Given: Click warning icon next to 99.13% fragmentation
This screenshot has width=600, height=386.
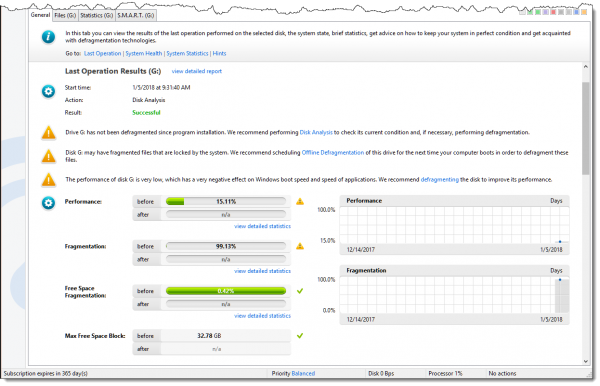Looking at the screenshot, I should pos(300,246).
